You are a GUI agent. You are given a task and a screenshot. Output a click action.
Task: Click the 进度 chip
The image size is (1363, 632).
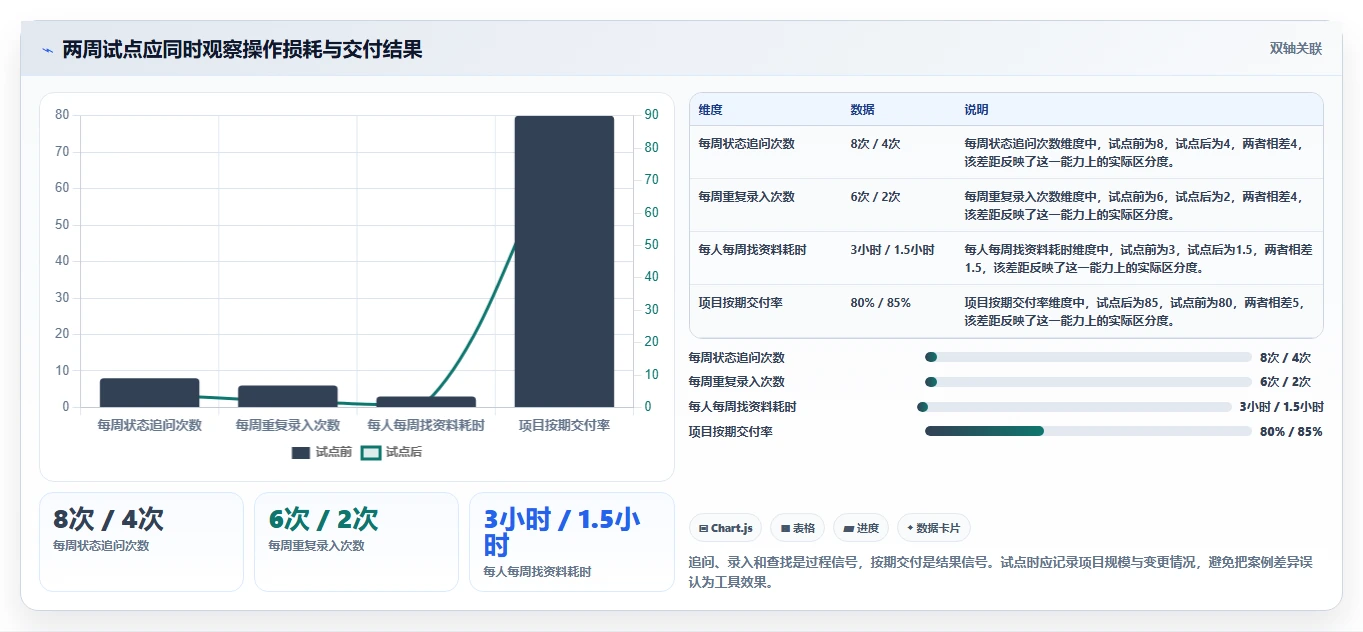tap(861, 528)
